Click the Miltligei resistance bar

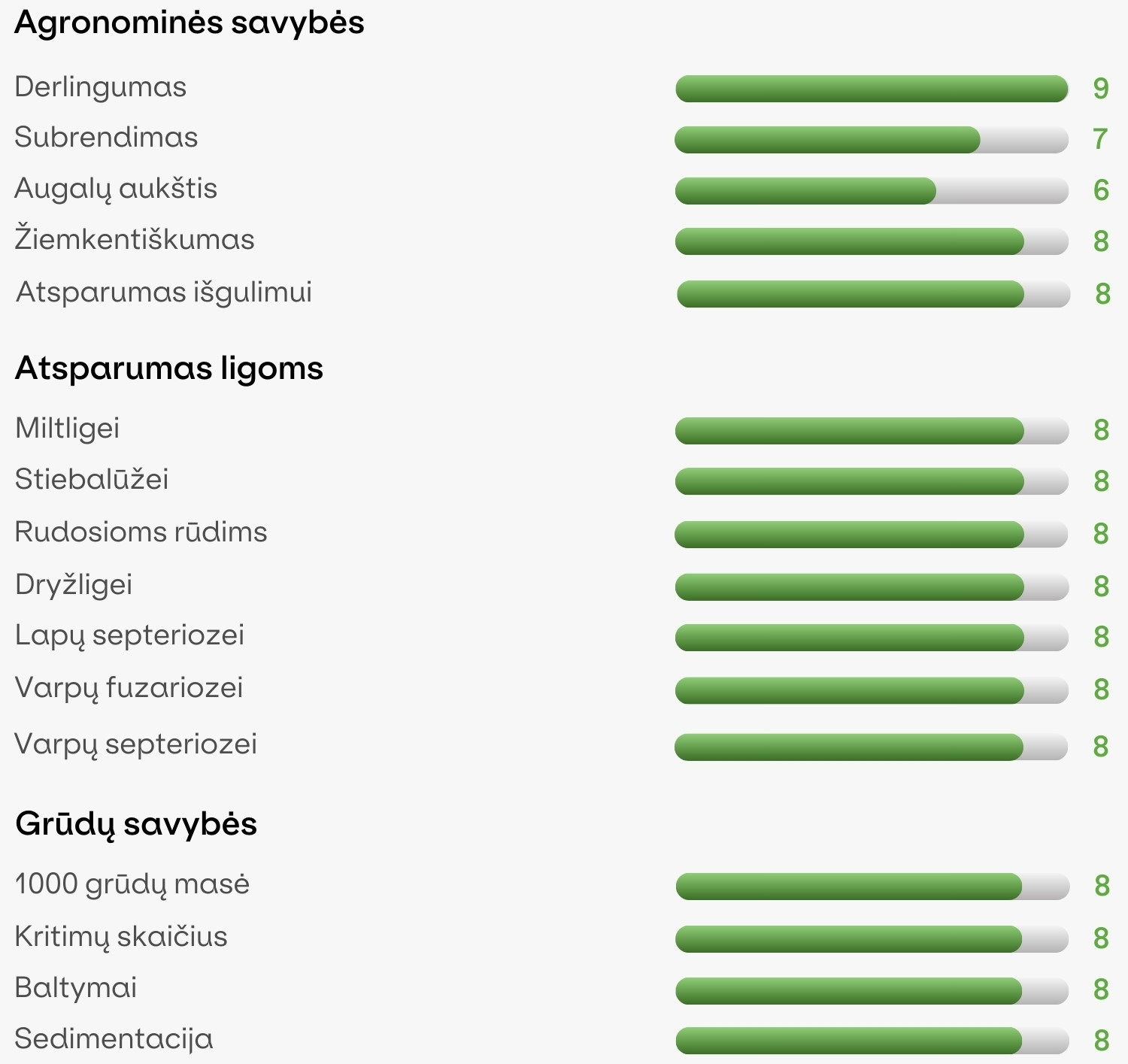click(872, 431)
